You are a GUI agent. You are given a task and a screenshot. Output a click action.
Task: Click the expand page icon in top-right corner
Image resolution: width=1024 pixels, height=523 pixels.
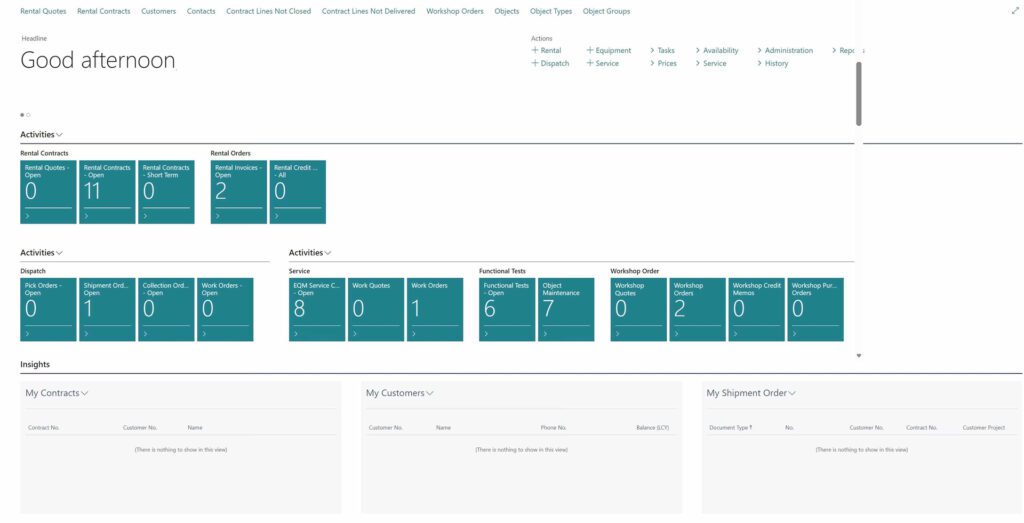1015,11
